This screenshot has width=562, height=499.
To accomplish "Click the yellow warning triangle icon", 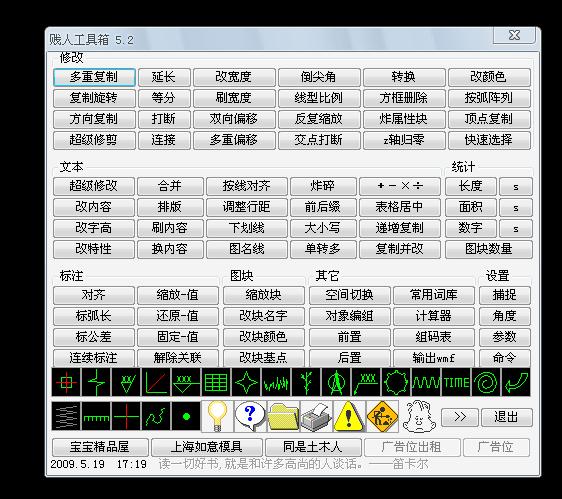I will tap(349, 416).
